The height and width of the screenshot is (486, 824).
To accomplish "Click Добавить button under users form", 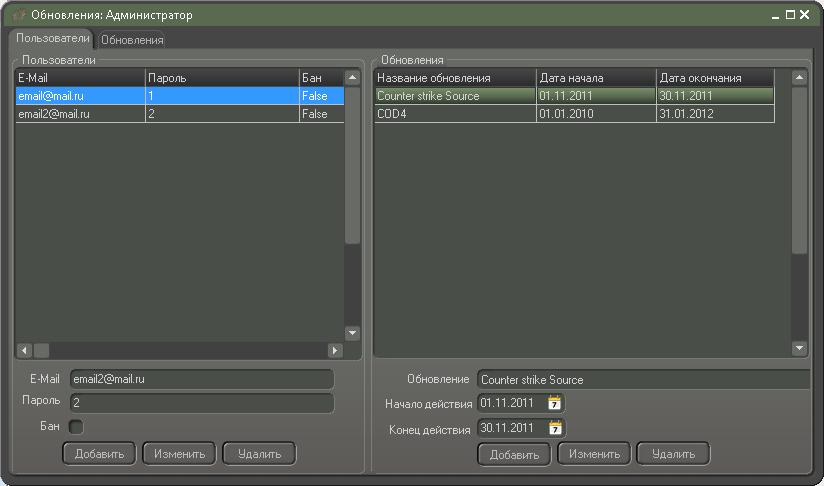I will [x=99, y=454].
